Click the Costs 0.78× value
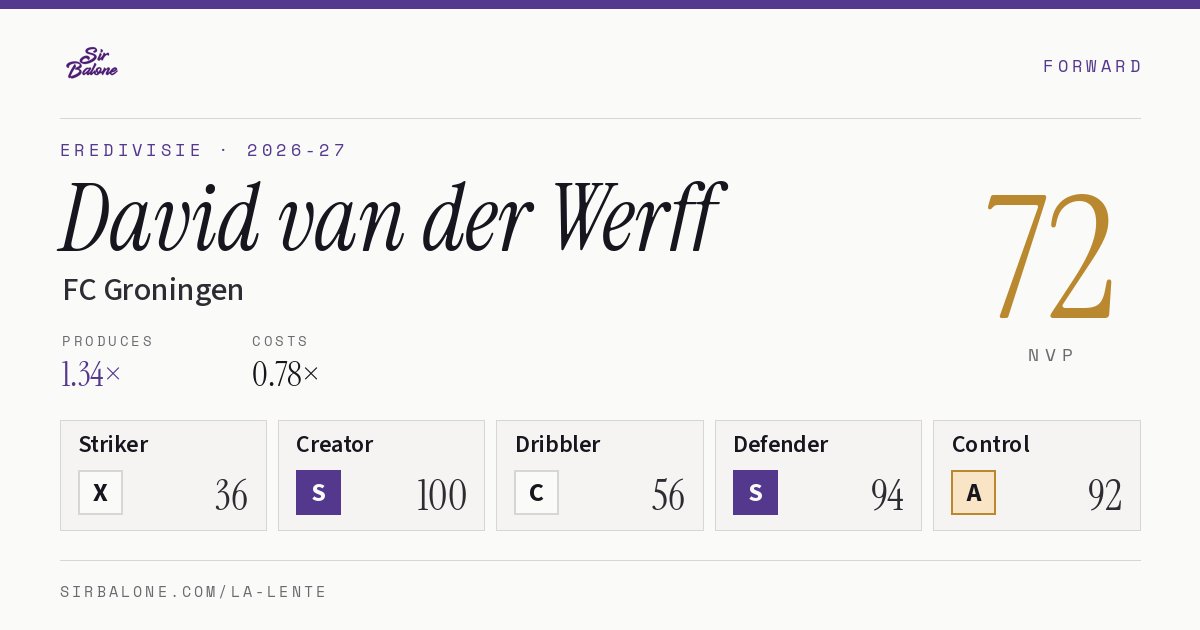Image resolution: width=1200 pixels, height=630 pixels. [x=286, y=374]
